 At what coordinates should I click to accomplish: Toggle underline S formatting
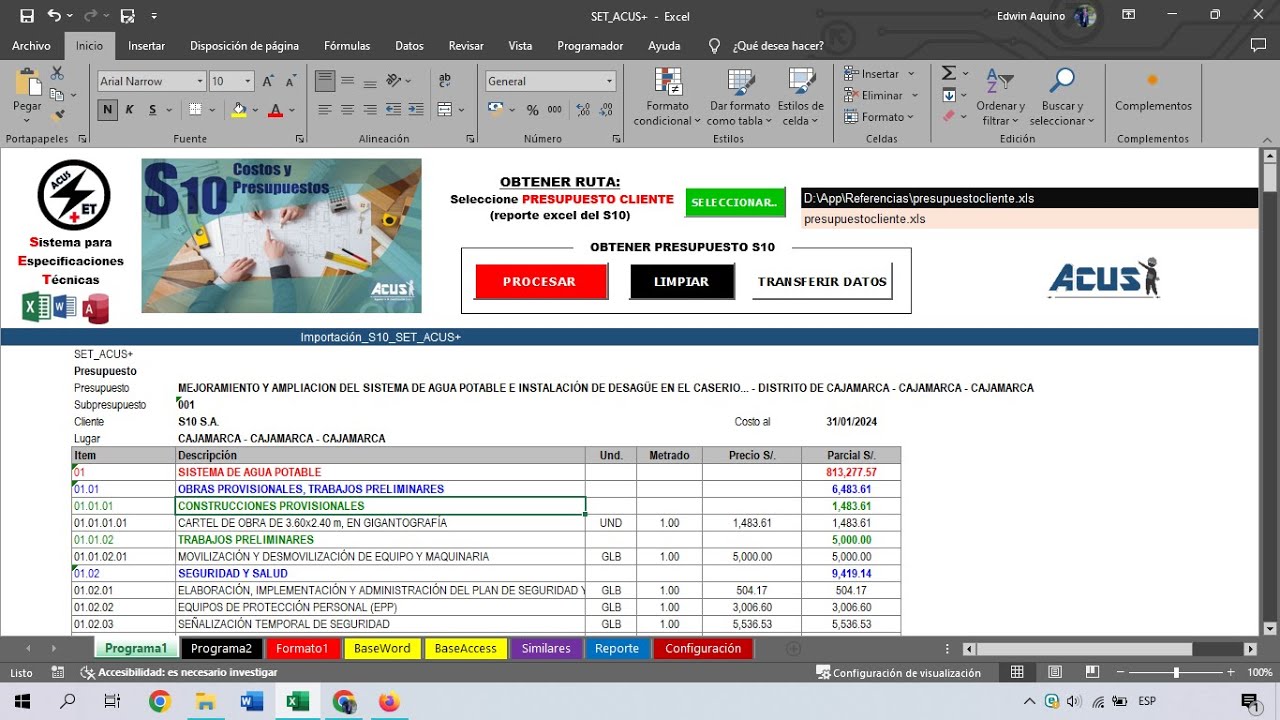tap(154, 110)
